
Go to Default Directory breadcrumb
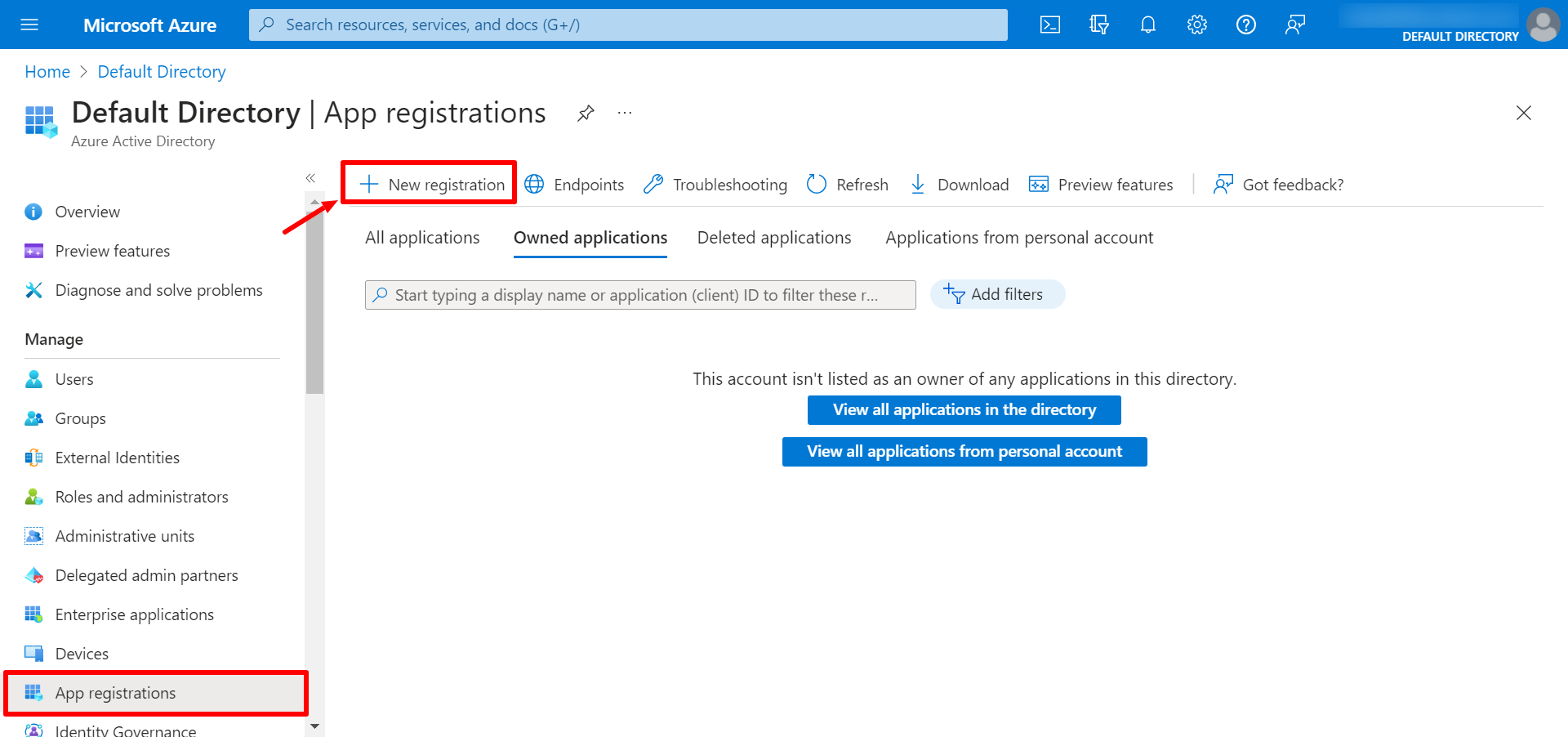pos(162,72)
